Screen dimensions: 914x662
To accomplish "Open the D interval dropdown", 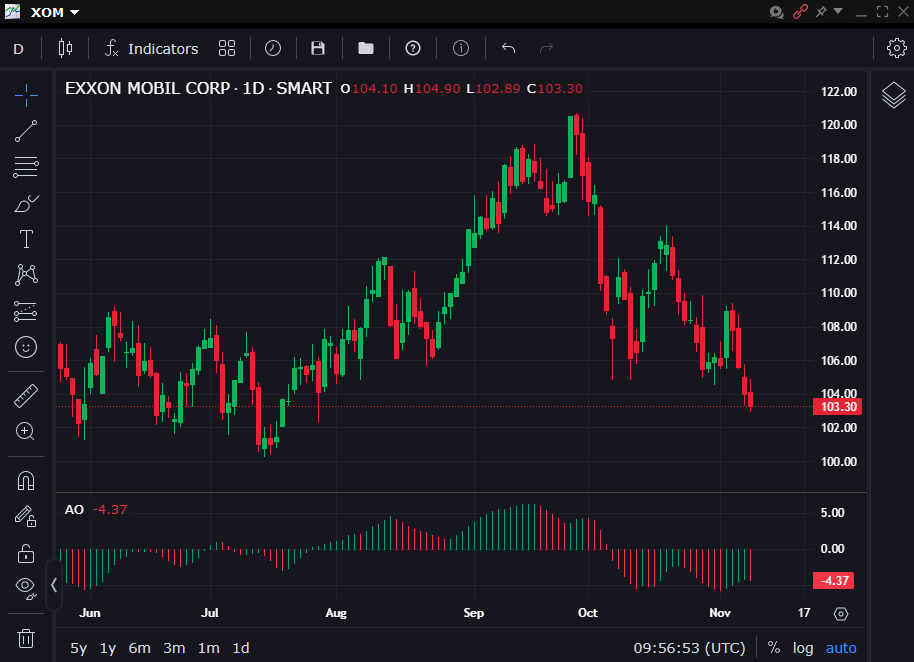I will click(x=18, y=48).
